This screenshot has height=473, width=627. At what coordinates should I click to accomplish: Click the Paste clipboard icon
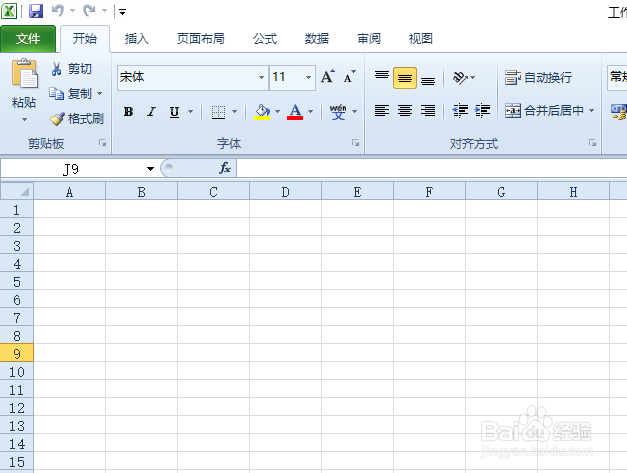pyautogui.click(x=24, y=73)
